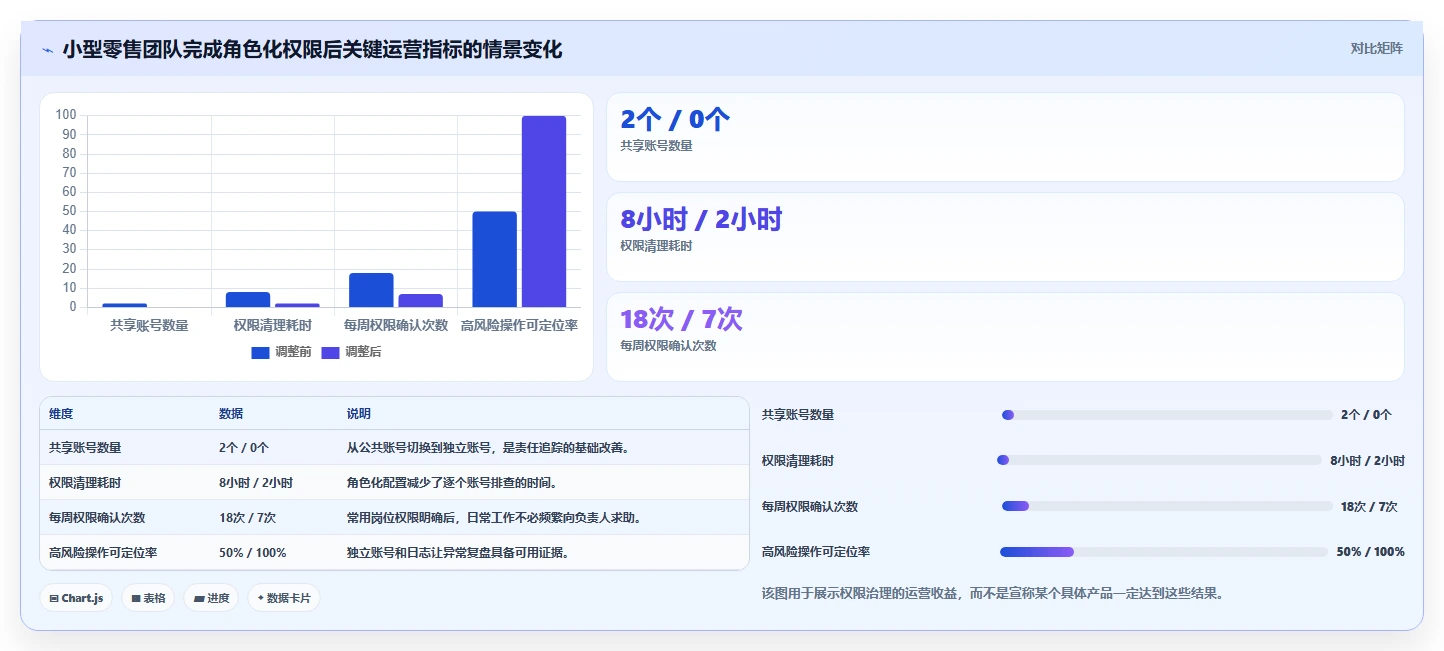Screen dimensions: 1444x651
Task: Click the 调整前 bar for 高风险操作可定位率
Action: pos(494,259)
